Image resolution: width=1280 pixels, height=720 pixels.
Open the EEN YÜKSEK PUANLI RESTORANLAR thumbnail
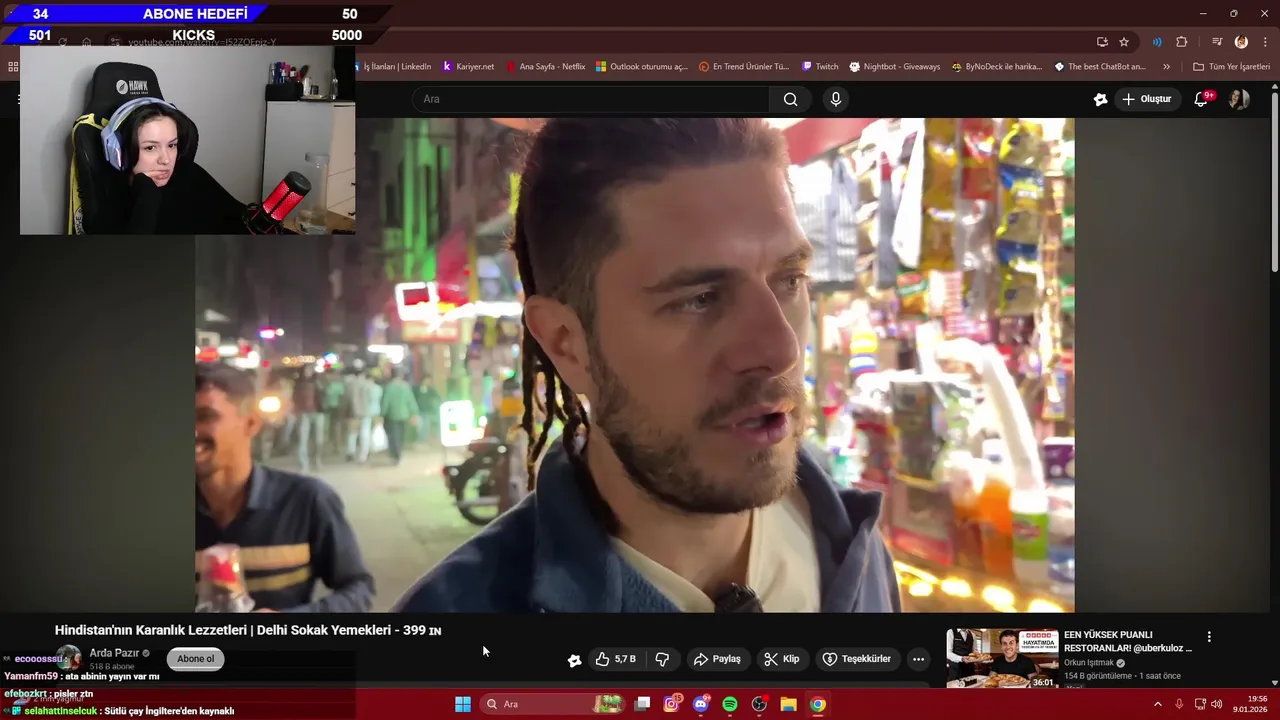pos(1002,658)
